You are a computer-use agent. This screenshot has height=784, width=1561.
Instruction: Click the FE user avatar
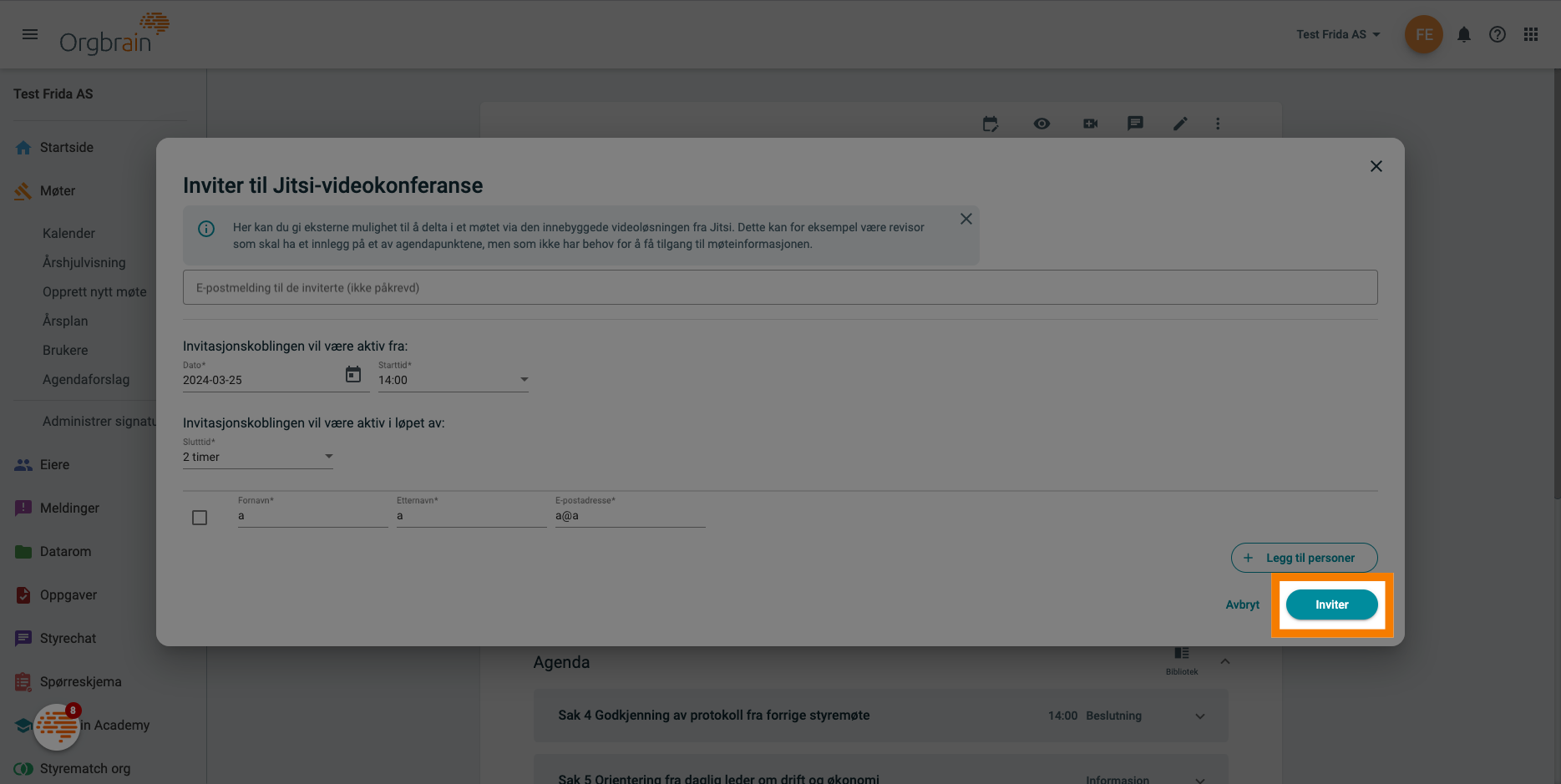click(x=1424, y=34)
